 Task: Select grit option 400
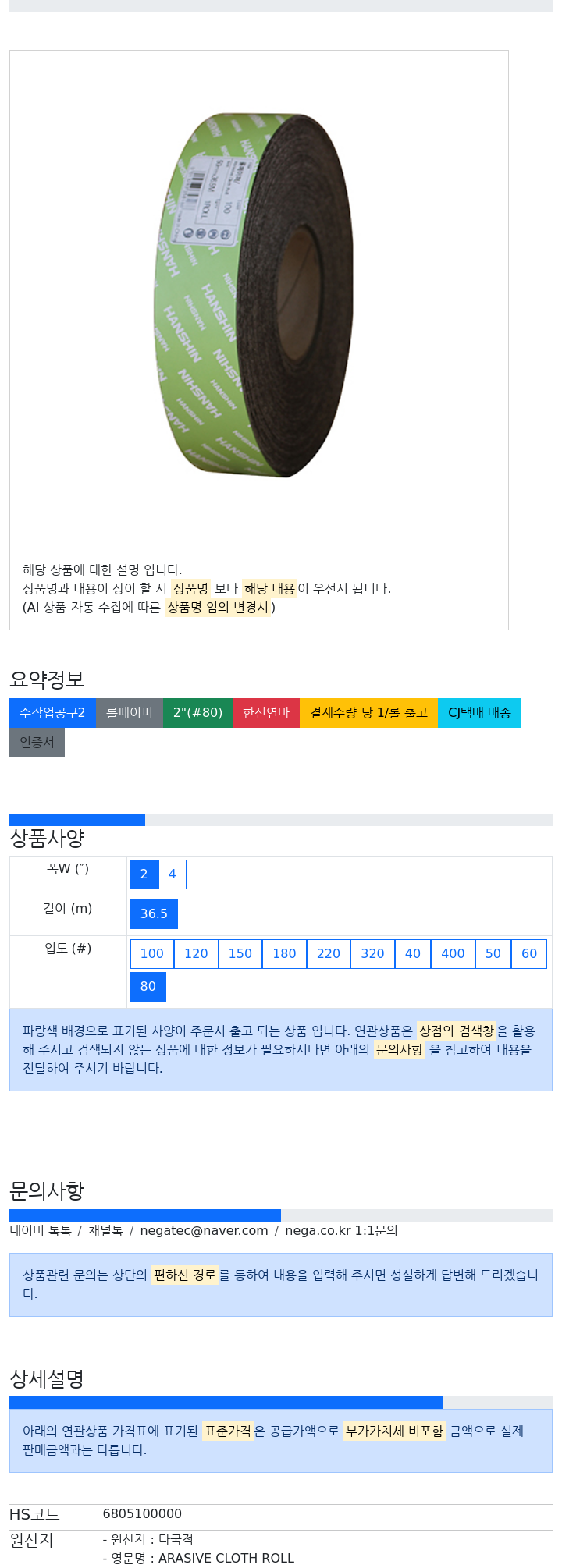(x=453, y=954)
